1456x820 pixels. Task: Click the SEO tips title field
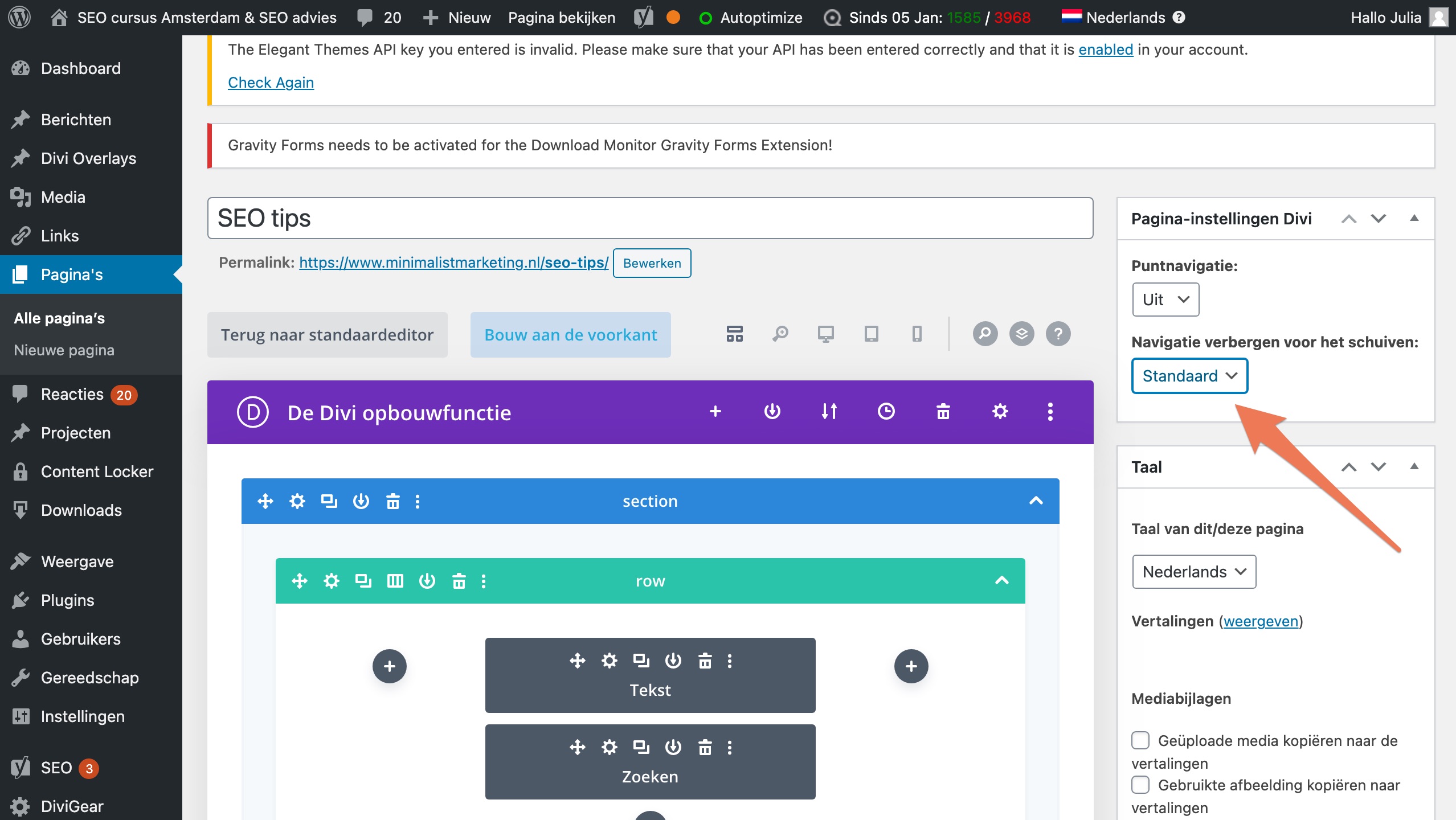650,218
